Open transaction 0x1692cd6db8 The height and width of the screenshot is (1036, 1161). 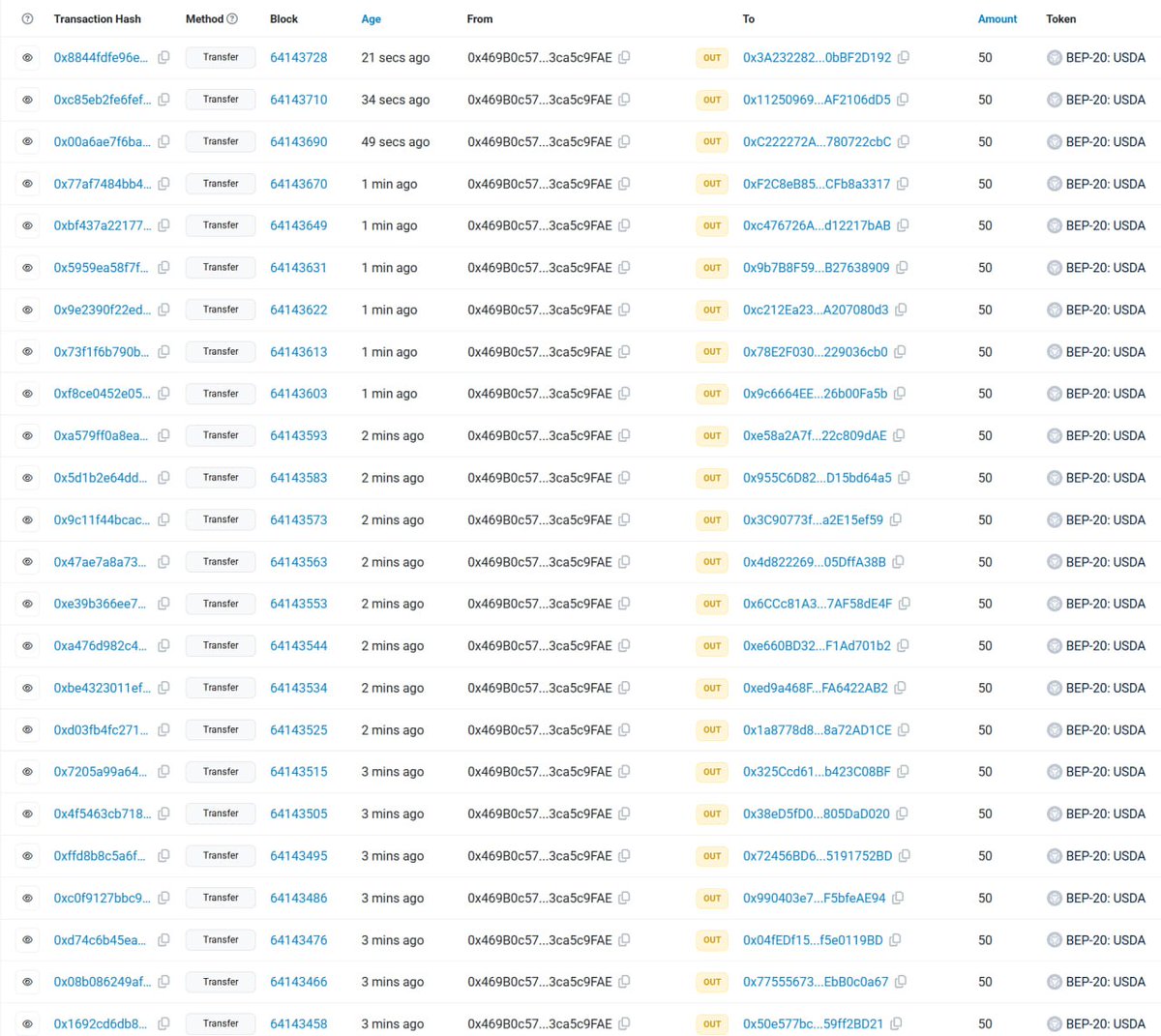click(102, 1023)
